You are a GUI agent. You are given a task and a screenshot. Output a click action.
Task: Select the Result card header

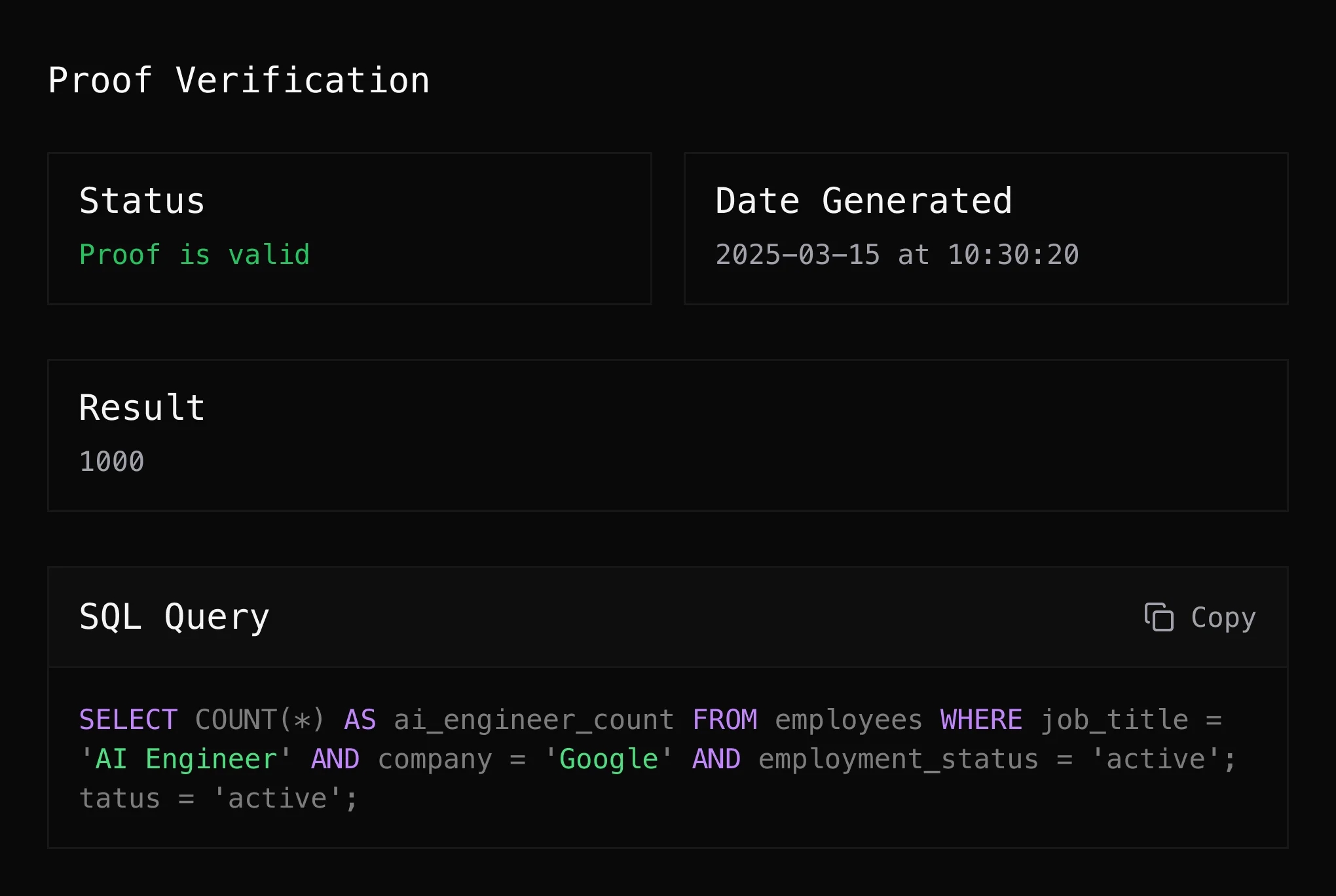(141, 407)
